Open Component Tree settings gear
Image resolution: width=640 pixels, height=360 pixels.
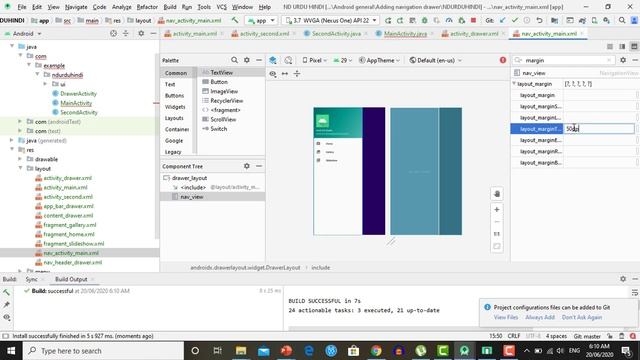tap(247, 166)
